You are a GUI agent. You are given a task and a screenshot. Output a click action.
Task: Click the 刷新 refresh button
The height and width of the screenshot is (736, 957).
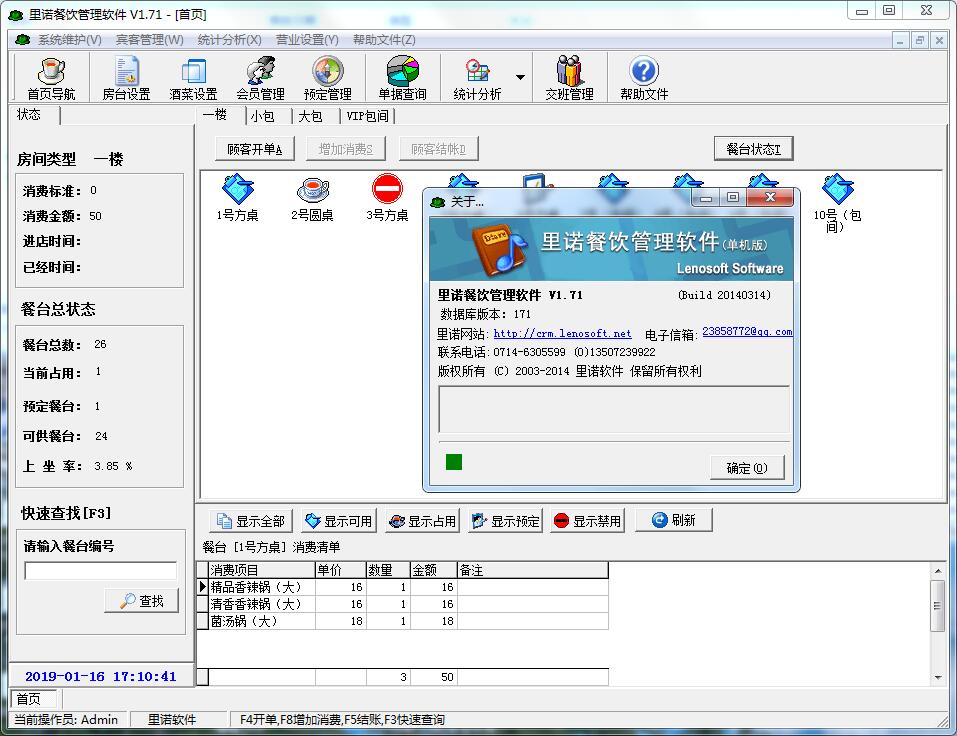coord(674,520)
